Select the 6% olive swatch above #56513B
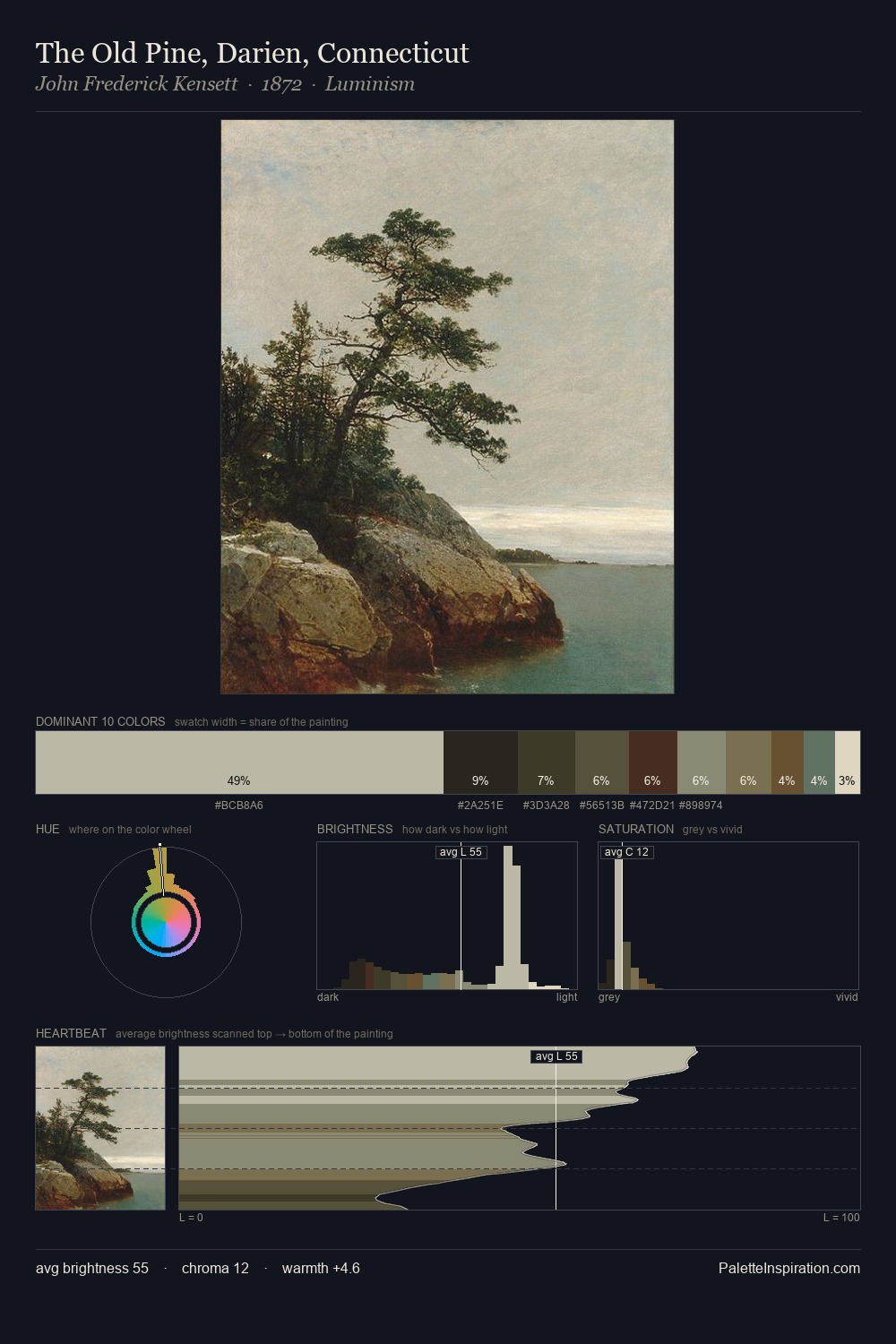This screenshot has width=896, height=1344. [x=601, y=762]
